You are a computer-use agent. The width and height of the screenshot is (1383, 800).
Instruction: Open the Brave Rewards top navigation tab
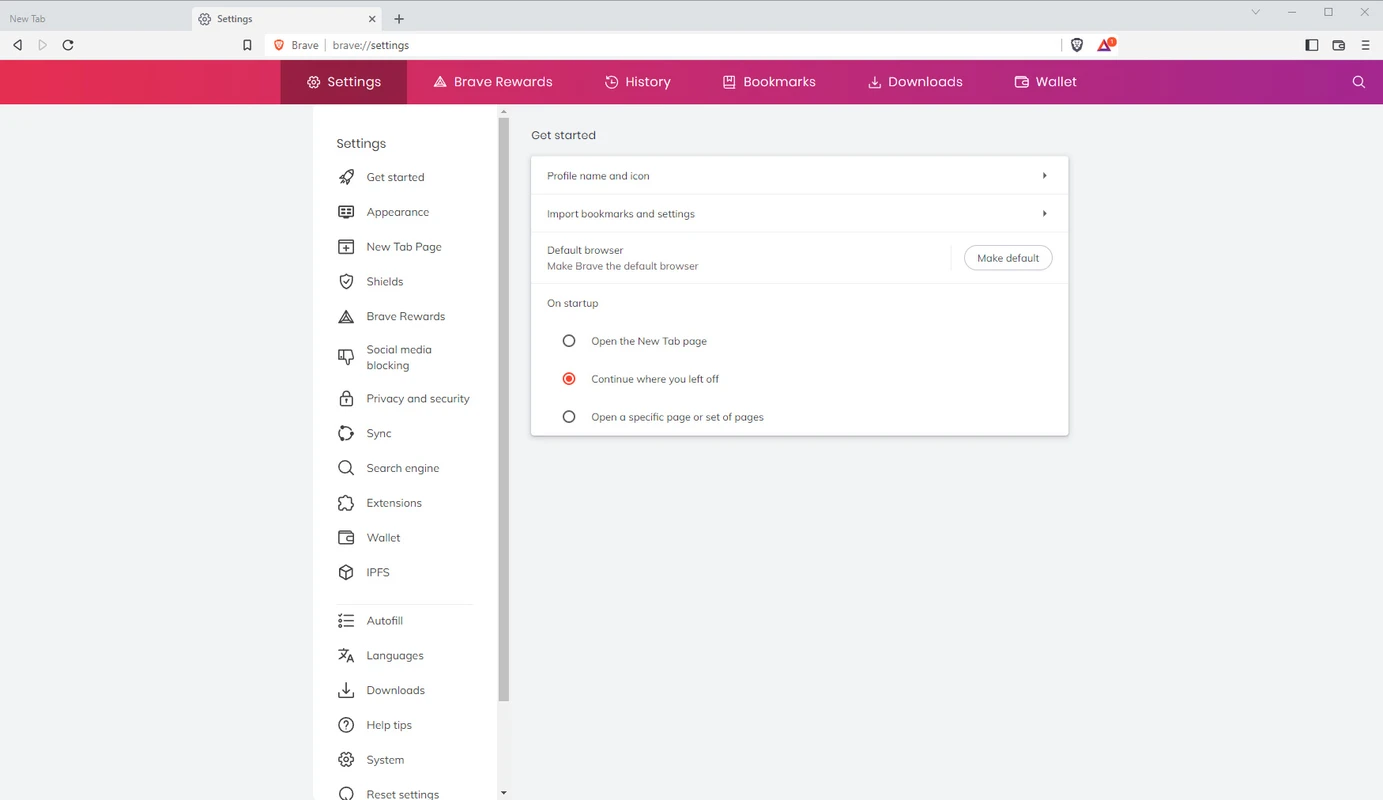pos(493,82)
